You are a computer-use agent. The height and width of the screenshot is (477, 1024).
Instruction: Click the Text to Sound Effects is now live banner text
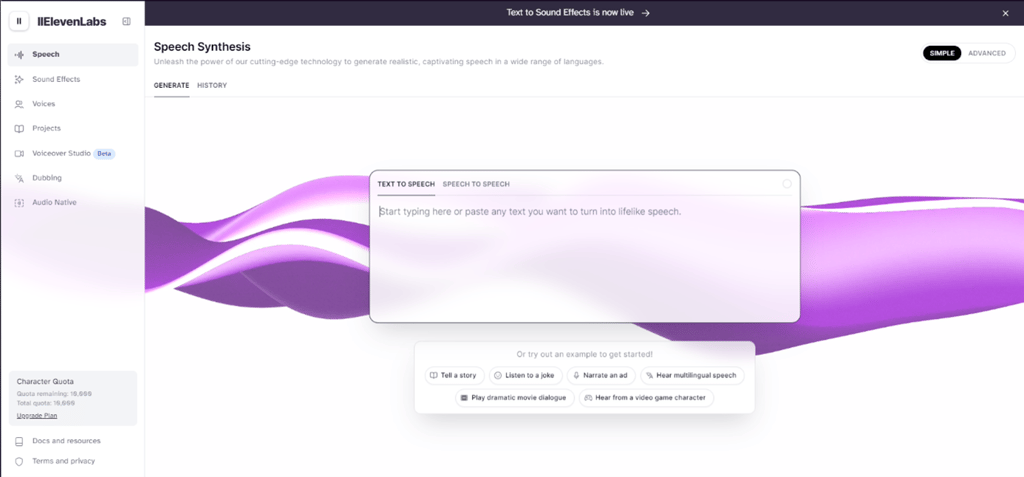(570, 13)
